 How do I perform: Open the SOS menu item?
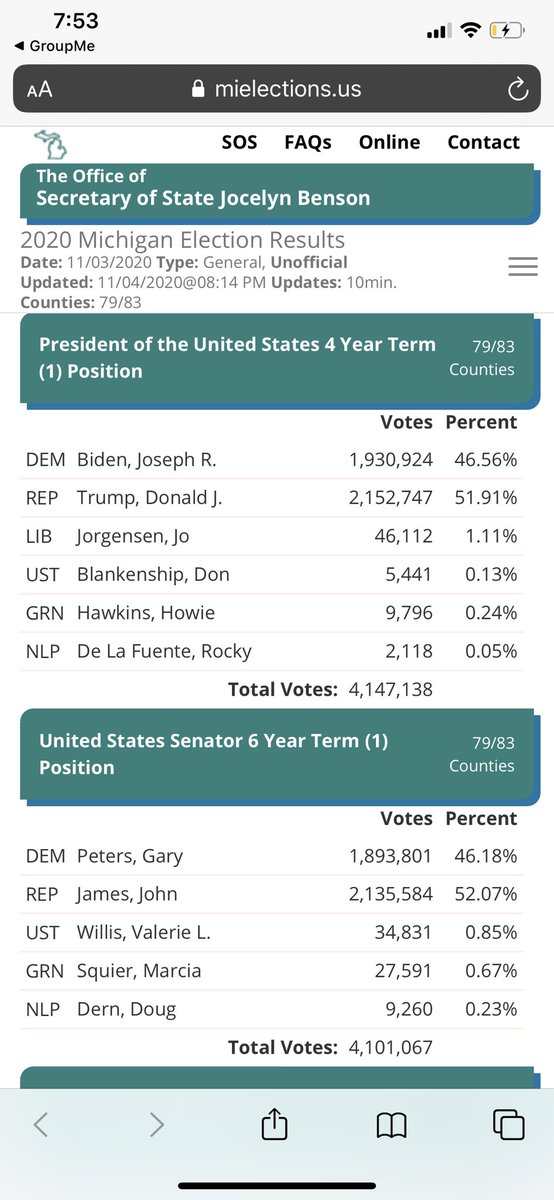coord(239,142)
